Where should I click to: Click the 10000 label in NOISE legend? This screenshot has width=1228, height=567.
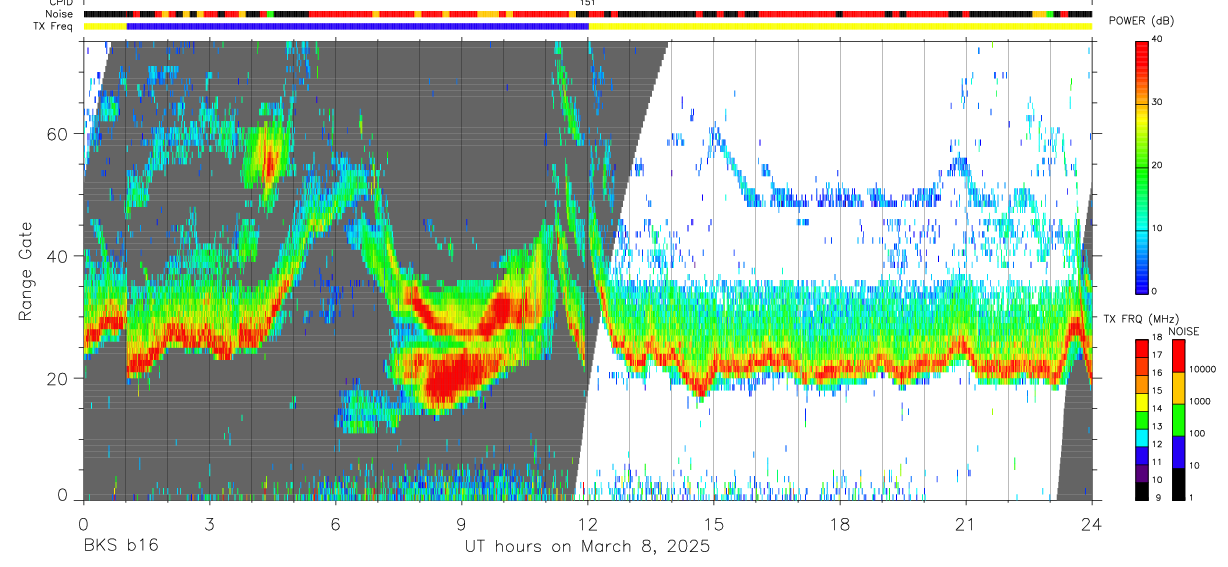pos(1203,370)
